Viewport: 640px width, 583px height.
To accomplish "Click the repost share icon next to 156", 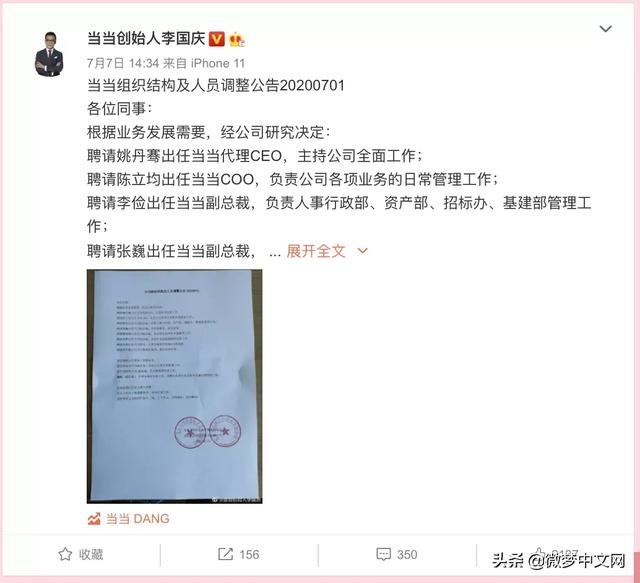I will click(225, 554).
